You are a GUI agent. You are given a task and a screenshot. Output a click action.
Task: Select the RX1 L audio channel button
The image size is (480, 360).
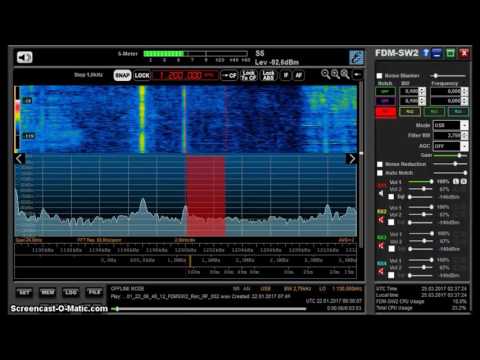click(456, 181)
